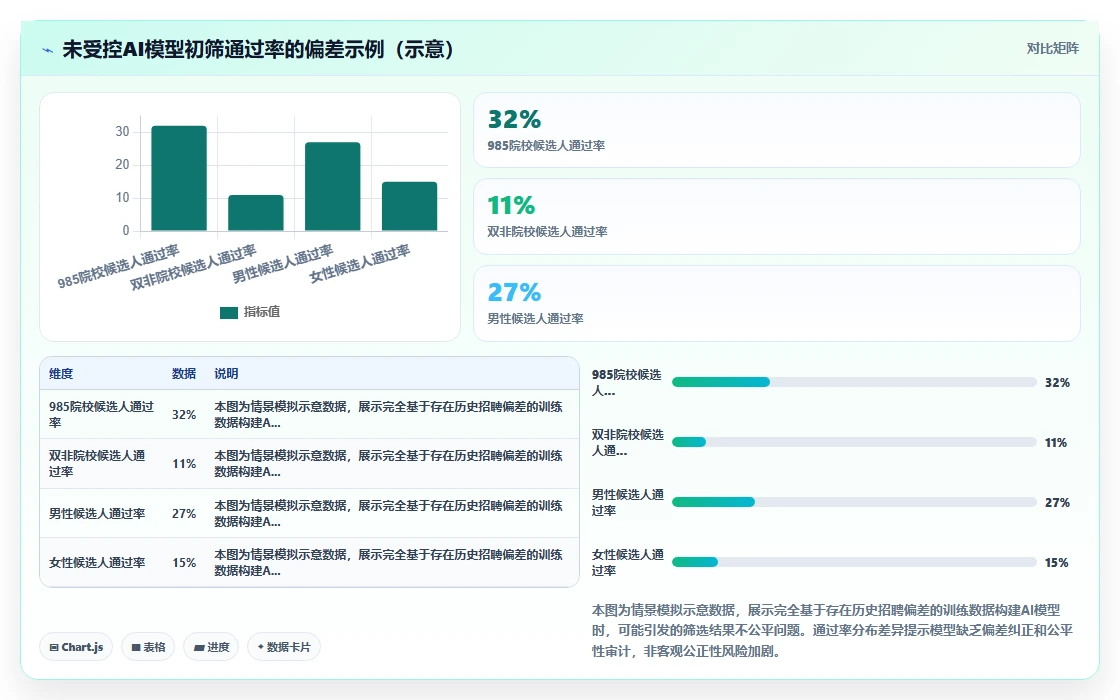Click the 数据 column header

tap(184, 374)
